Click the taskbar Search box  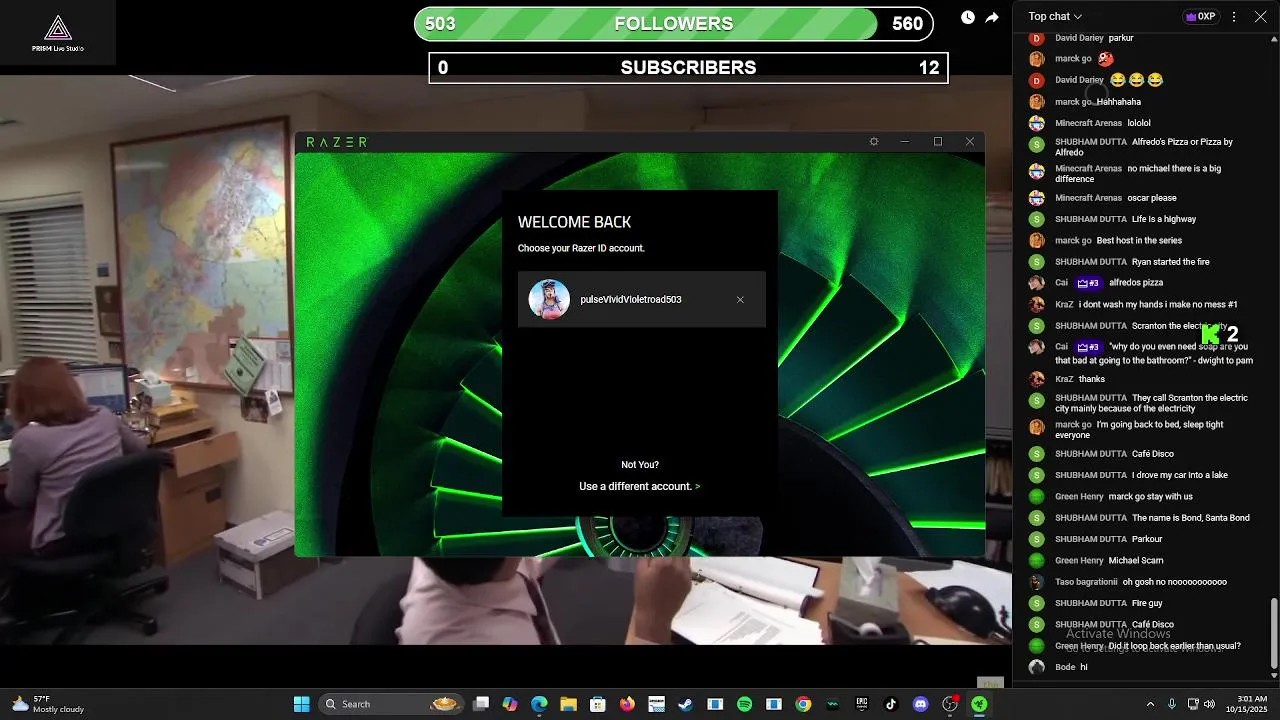389,704
